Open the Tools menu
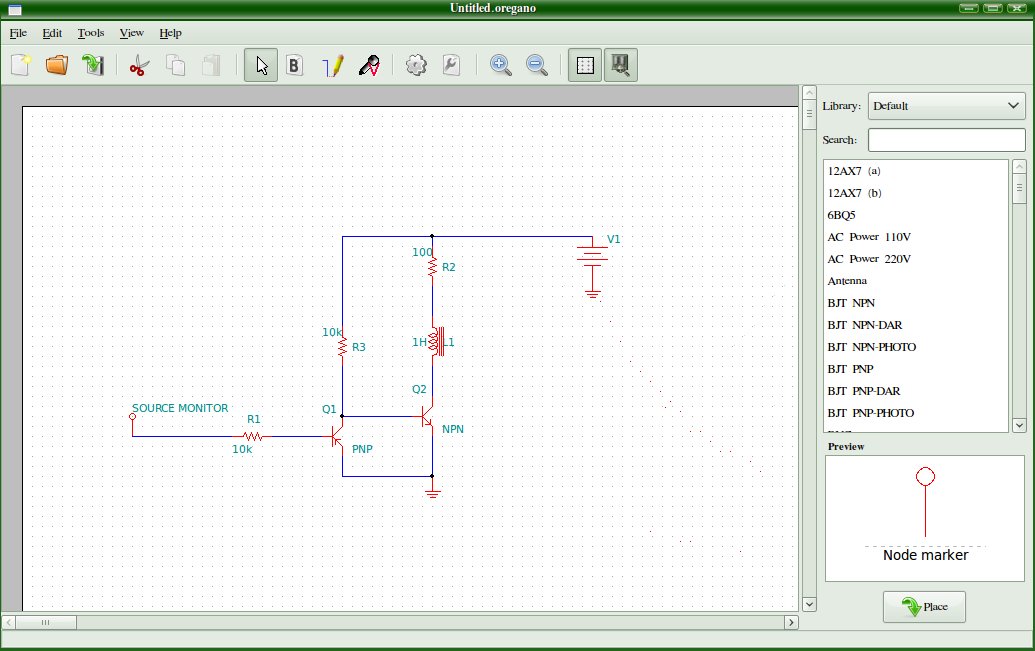The image size is (1035, 651). [90, 33]
